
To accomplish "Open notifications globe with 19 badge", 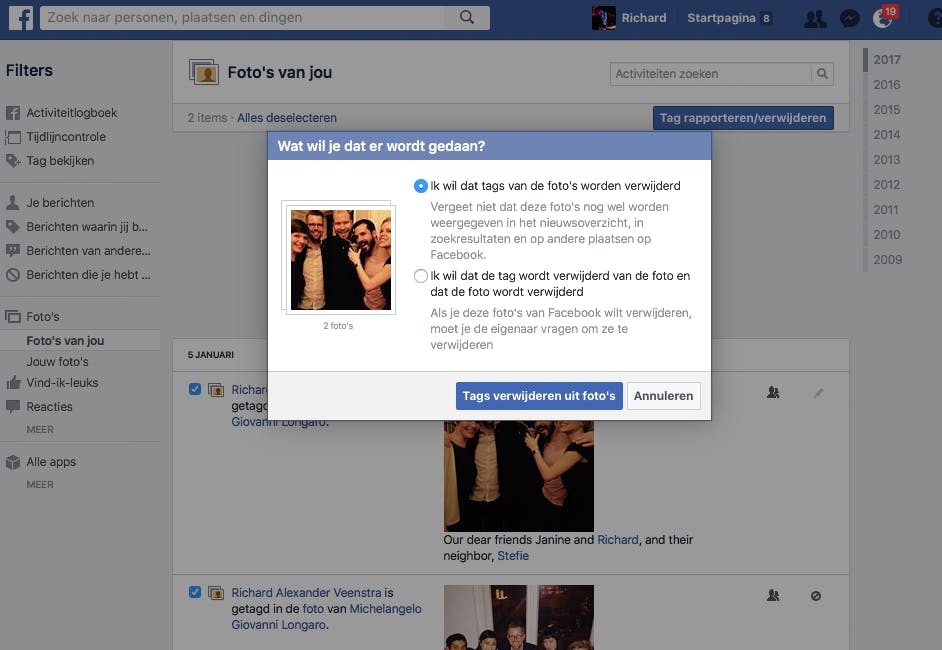I will point(884,17).
